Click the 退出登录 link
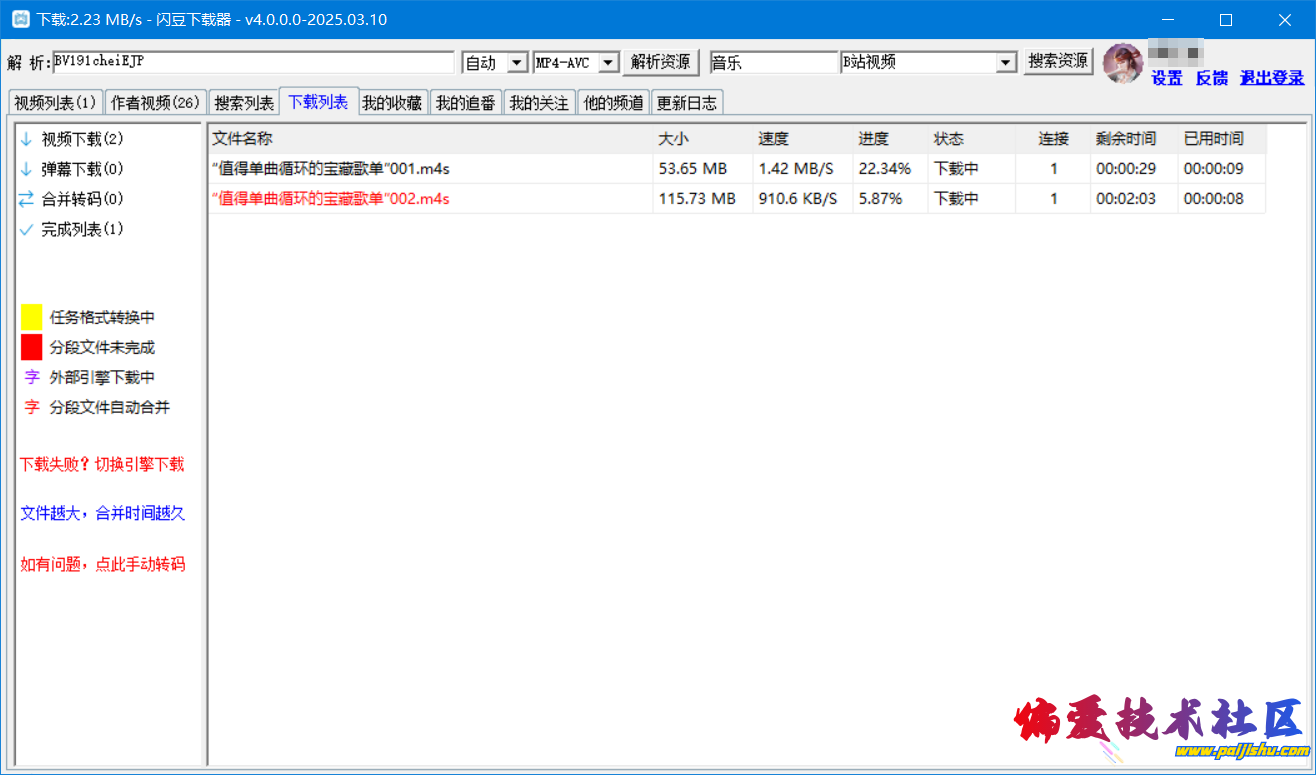Viewport: 1316px width, 775px height. click(x=1272, y=78)
